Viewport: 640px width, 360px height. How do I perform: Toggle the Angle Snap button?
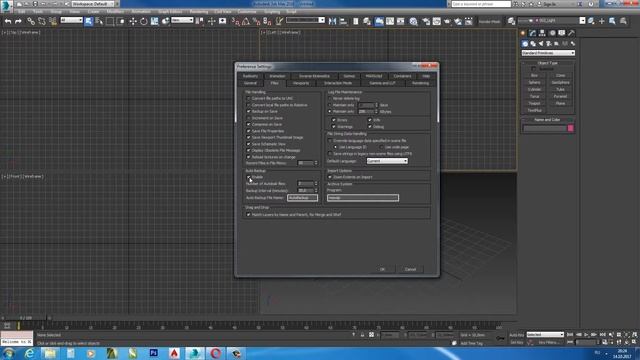click(x=246, y=21)
